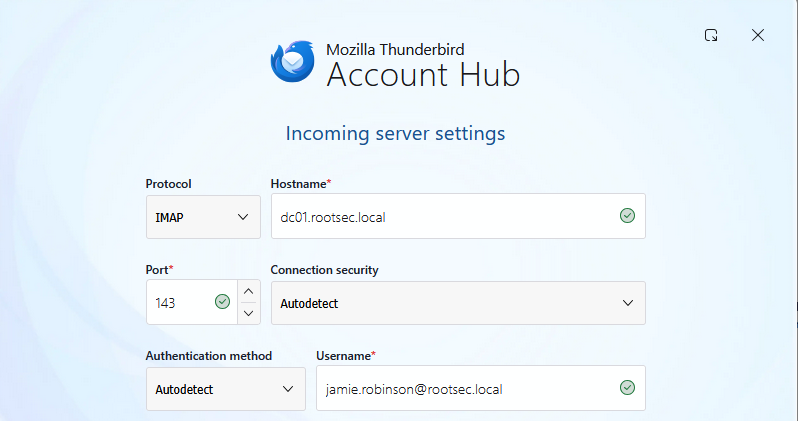Click the restore window icon
The width and height of the screenshot is (798, 421).
(711, 35)
